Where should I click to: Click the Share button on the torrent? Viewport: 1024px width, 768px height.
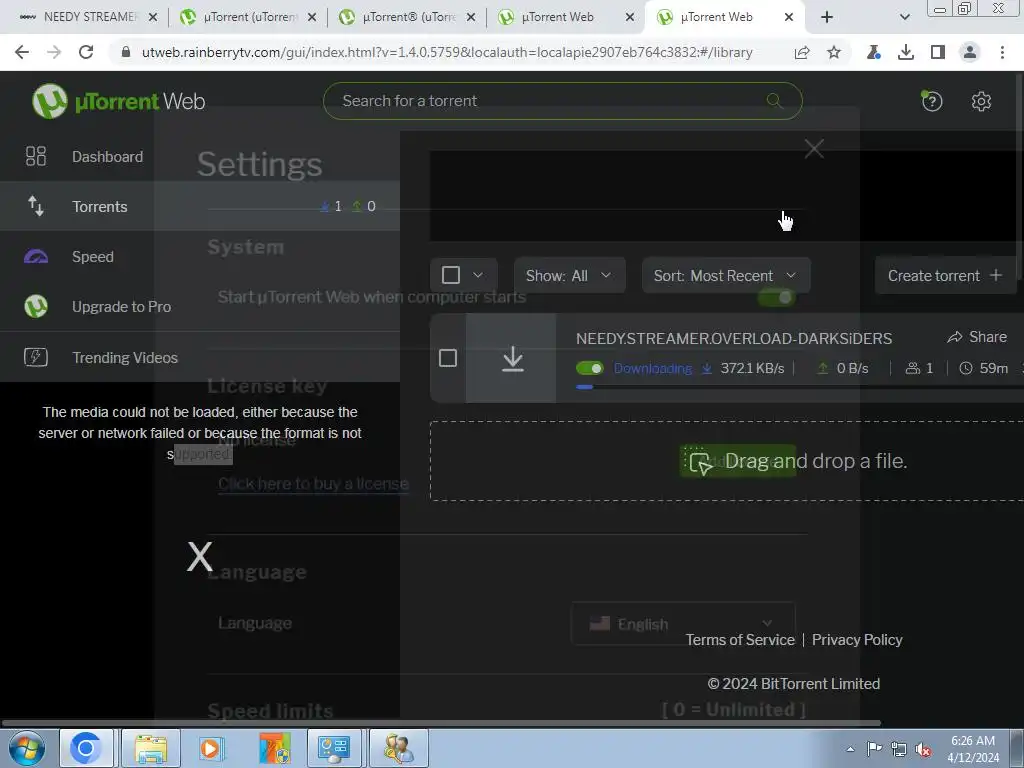click(x=977, y=337)
